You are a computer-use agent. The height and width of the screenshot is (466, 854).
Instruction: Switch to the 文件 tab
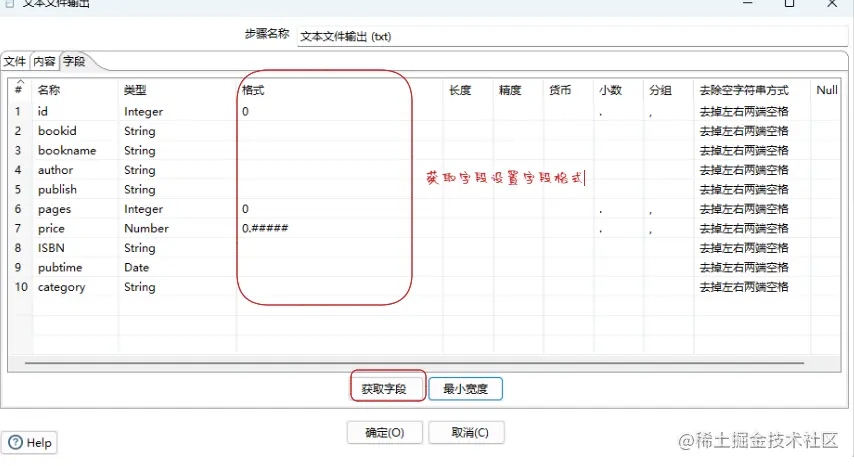pos(15,61)
